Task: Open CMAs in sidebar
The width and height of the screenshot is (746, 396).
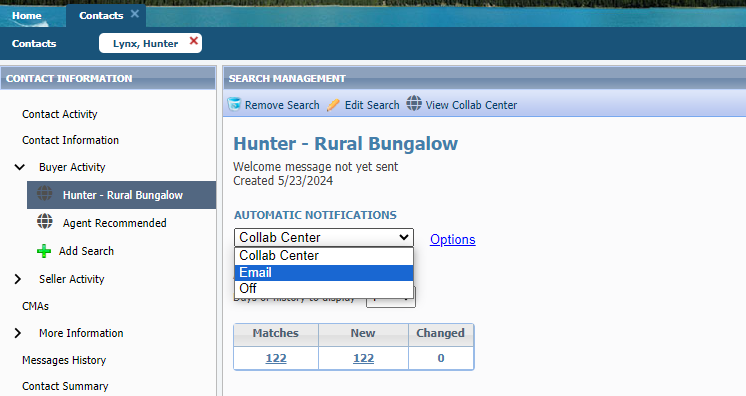Action: click(x=35, y=306)
